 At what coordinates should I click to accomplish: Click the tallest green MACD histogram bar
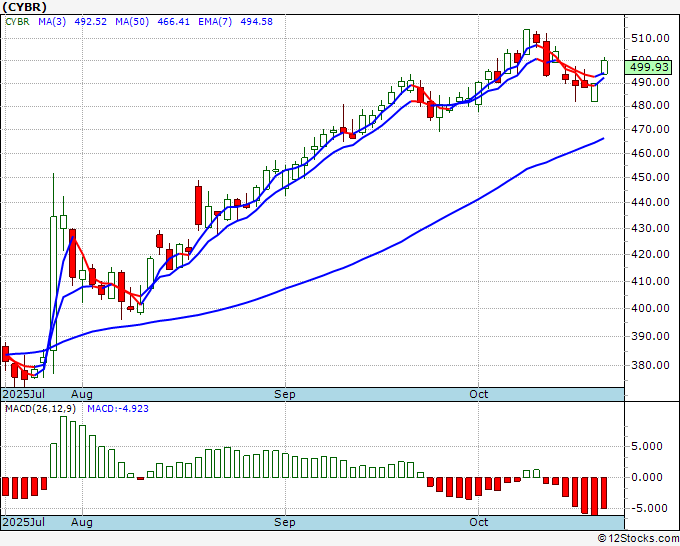[63, 447]
